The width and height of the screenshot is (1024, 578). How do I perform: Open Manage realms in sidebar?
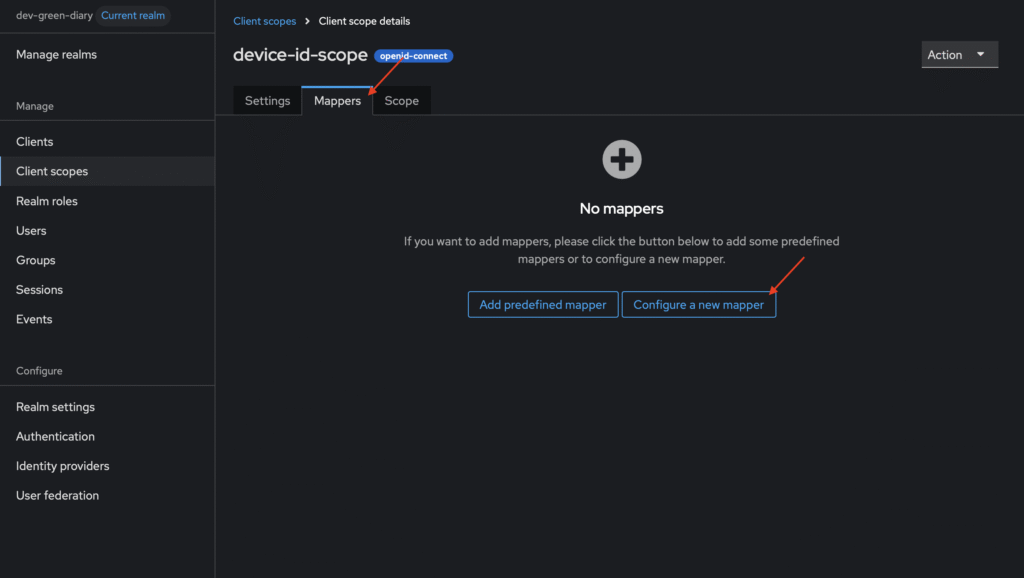tap(57, 55)
